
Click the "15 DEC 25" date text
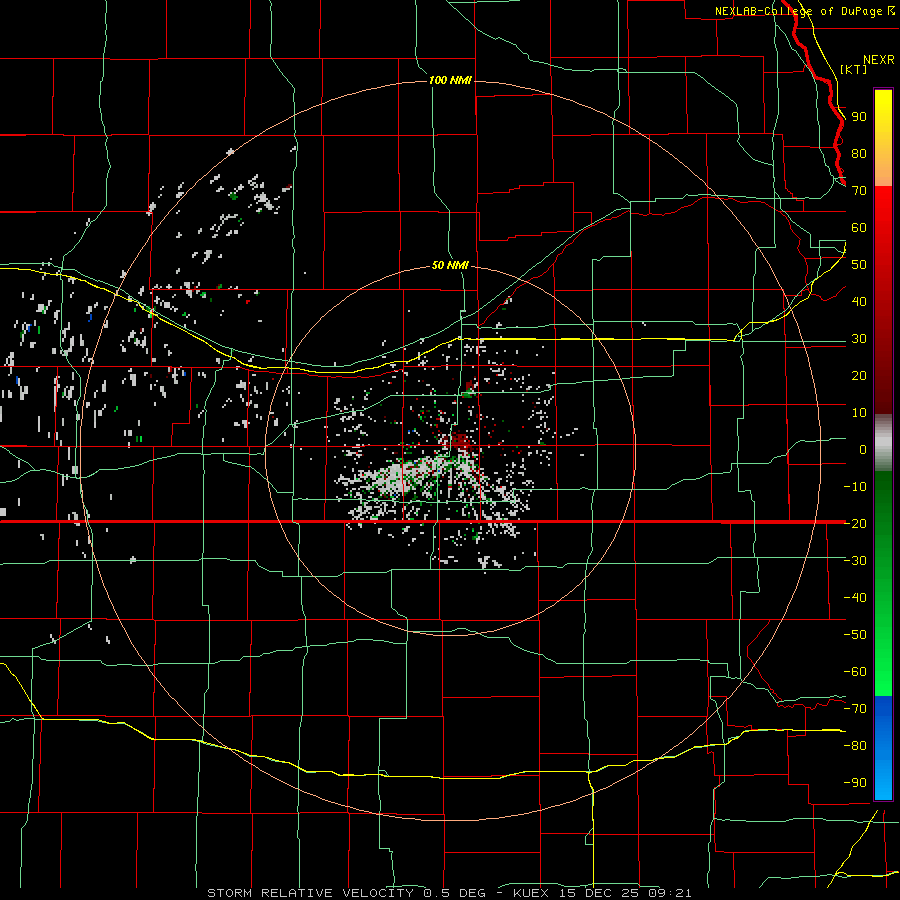coord(600,893)
